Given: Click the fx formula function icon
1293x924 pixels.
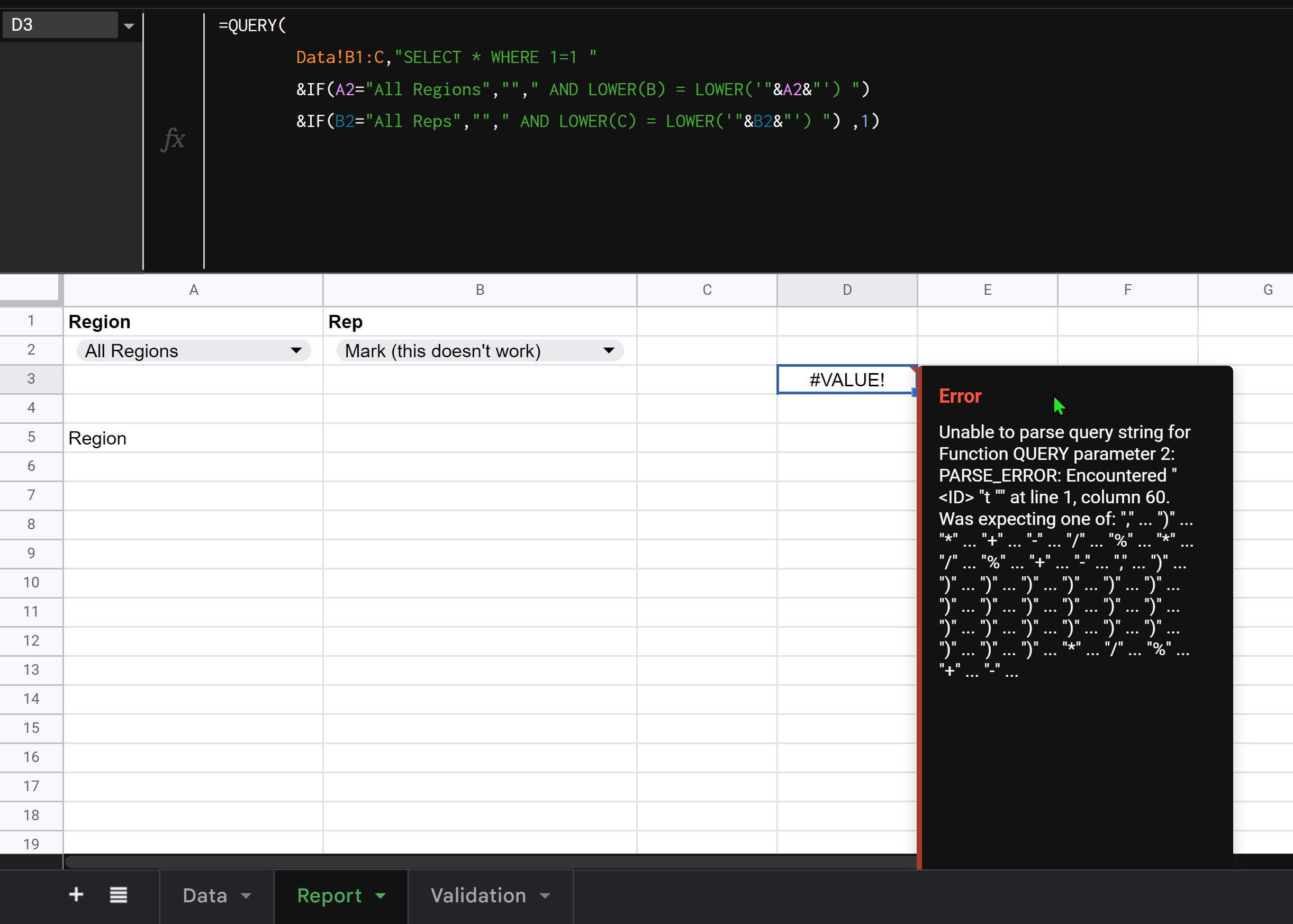Looking at the screenshot, I should (173, 139).
